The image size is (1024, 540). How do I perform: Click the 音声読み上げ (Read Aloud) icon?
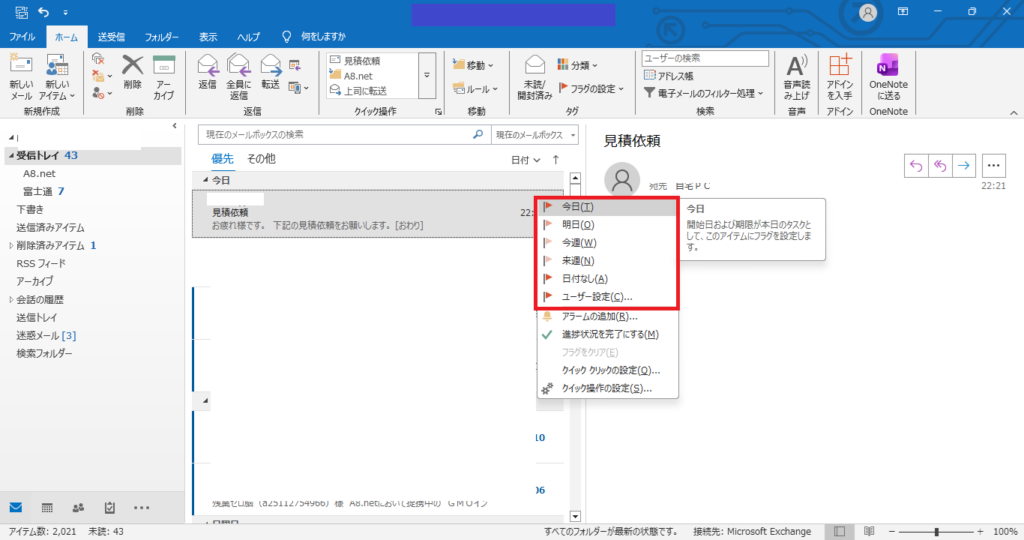click(x=796, y=68)
